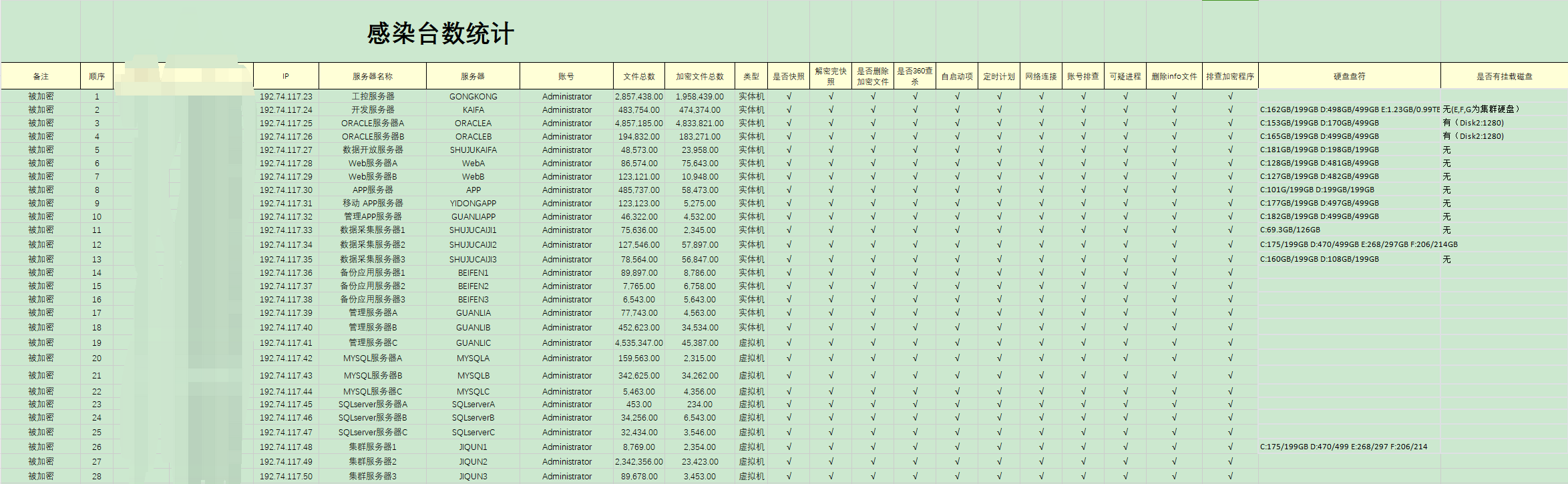
Task: Click the "C:69.3GB/126GB" disk cell
Action: click(x=1290, y=230)
